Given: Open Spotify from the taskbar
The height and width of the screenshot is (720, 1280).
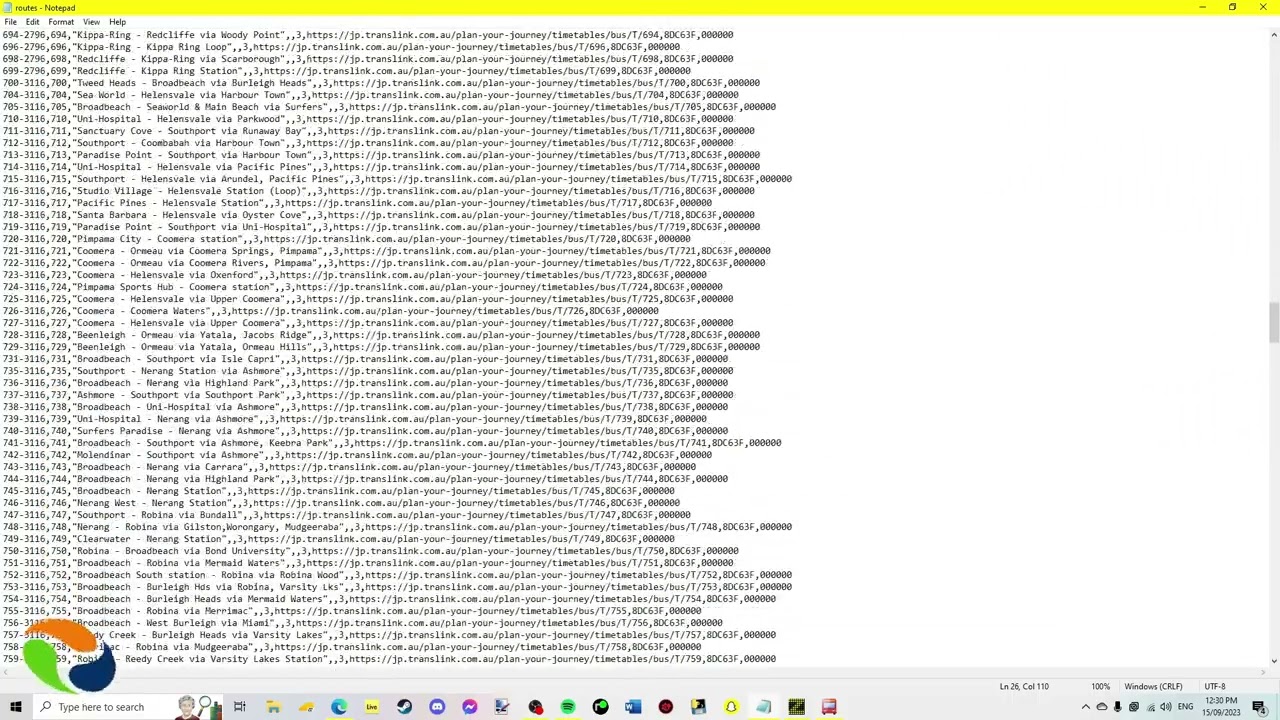Looking at the screenshot, I should tap(568, 707).
